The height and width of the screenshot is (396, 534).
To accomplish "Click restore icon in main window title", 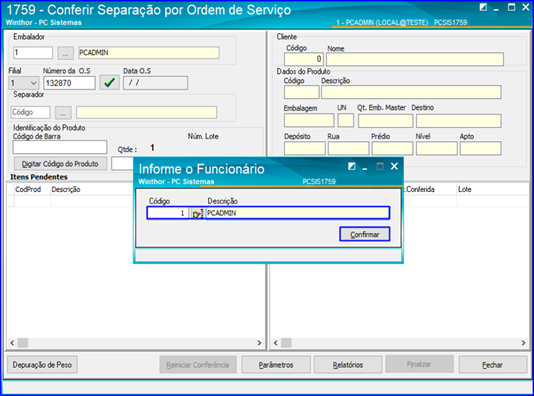I will (x=483, y=7).
